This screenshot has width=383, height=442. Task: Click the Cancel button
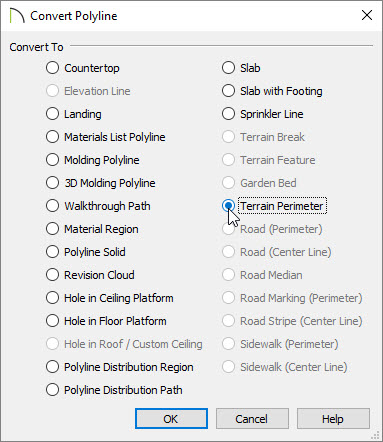[252, 419]
